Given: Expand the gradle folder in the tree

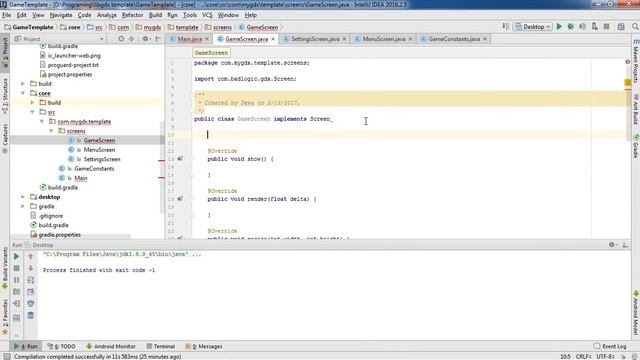Looking at the screenshot, I should (23, 206).
